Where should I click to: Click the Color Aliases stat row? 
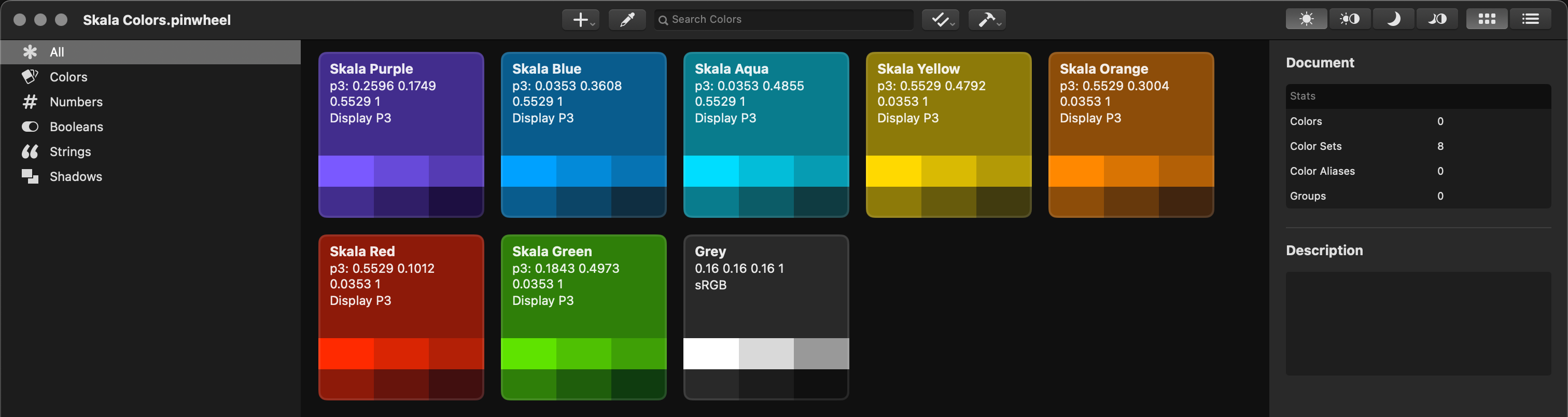click(1418, 171)
